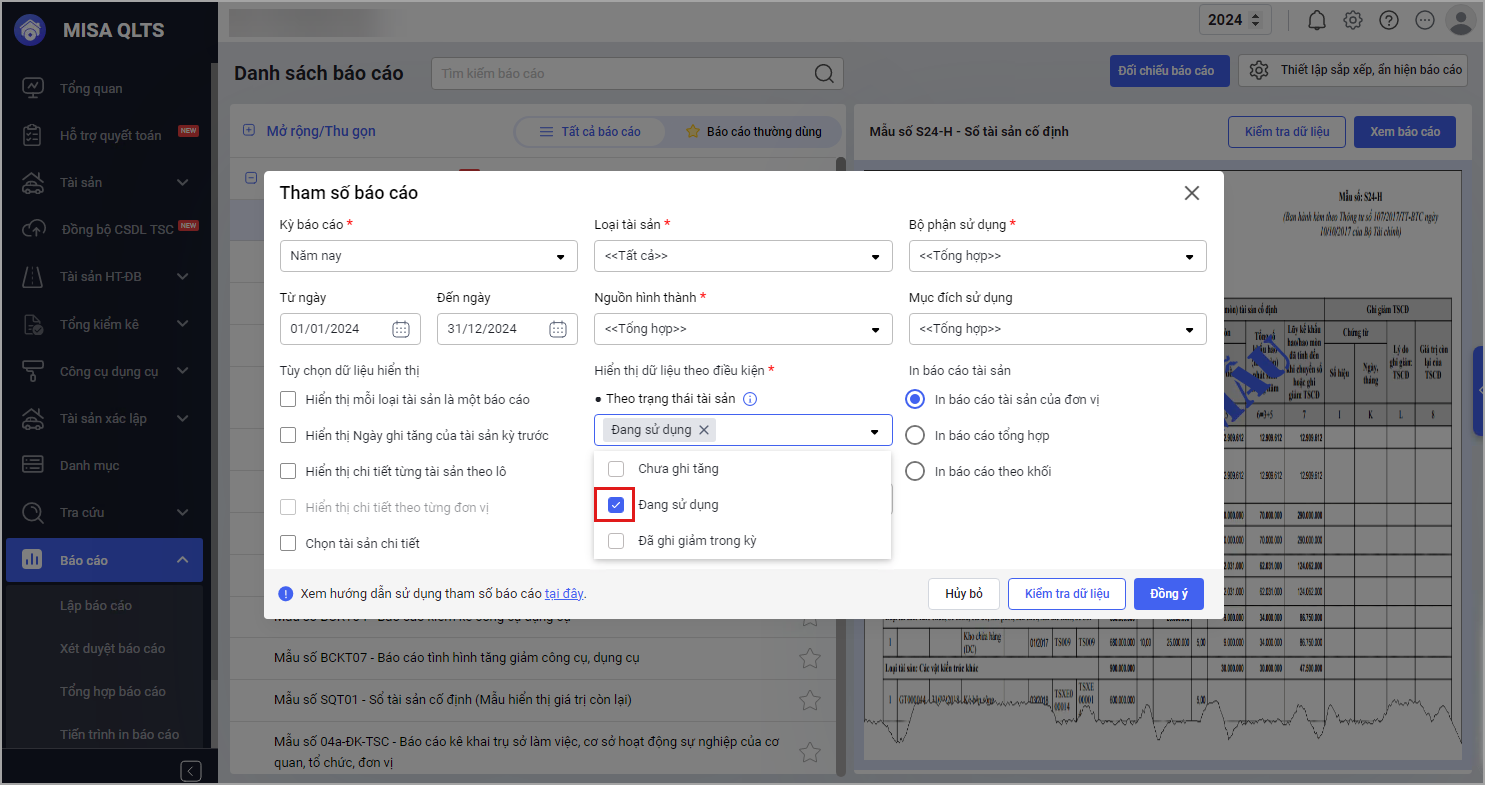Switch to Báo cáo thường dùng tab

click(x=754, y=131)
